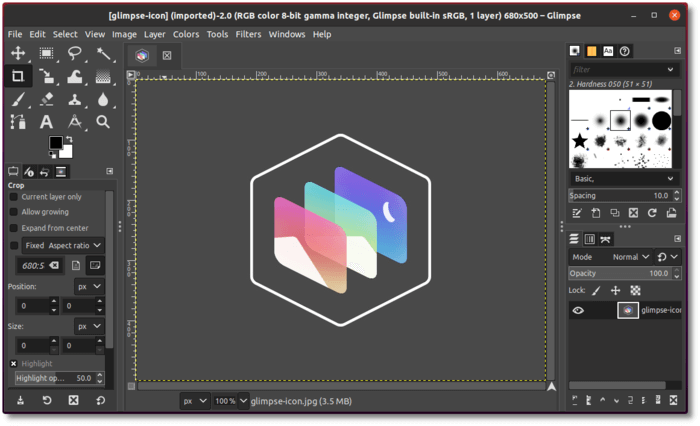
Task: Open the 100% zoom level dropdown
Action: (243, 401)
